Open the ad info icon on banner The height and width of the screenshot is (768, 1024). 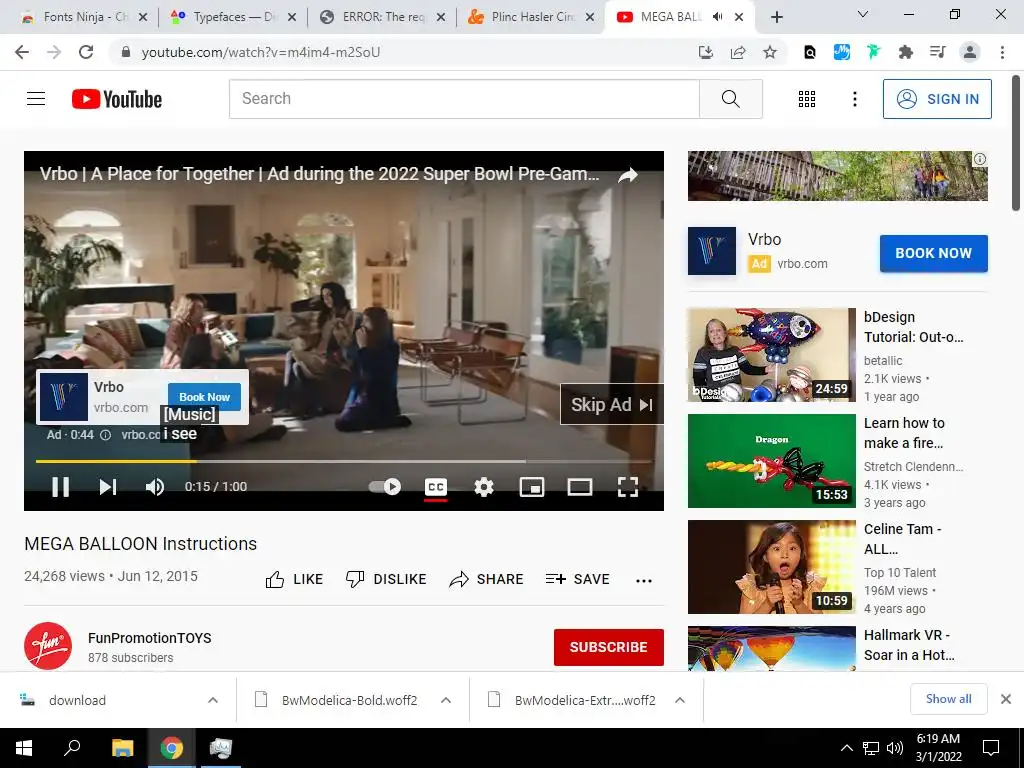980,159
